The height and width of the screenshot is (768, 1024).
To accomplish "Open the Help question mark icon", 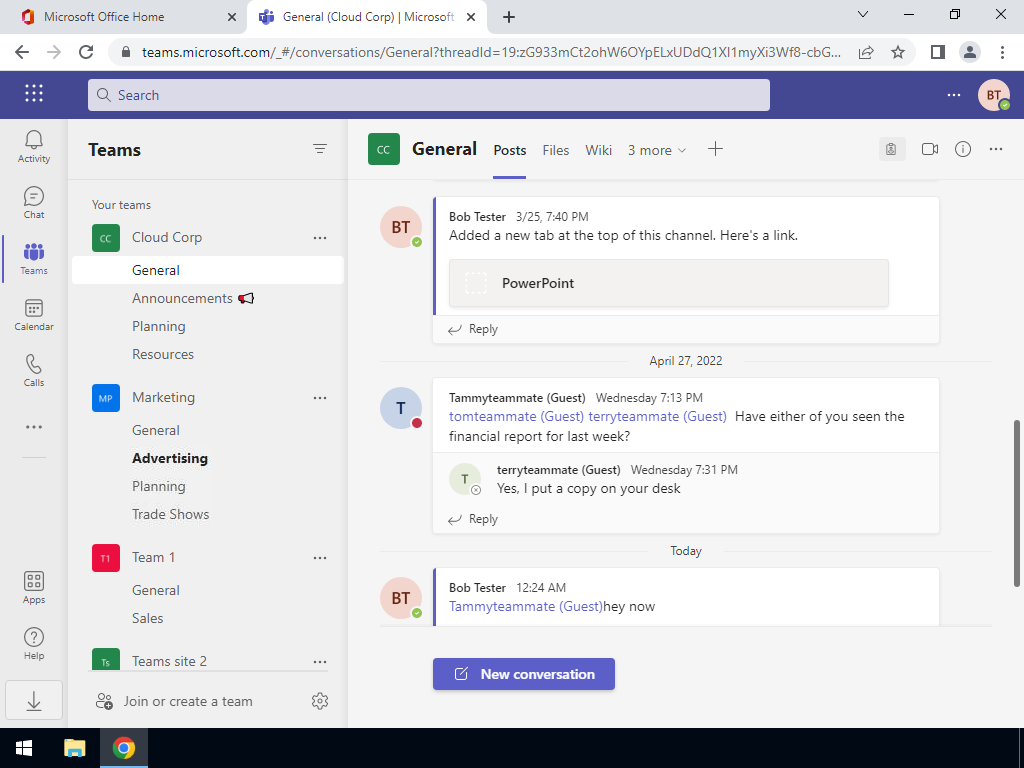I will click(34, 644).
